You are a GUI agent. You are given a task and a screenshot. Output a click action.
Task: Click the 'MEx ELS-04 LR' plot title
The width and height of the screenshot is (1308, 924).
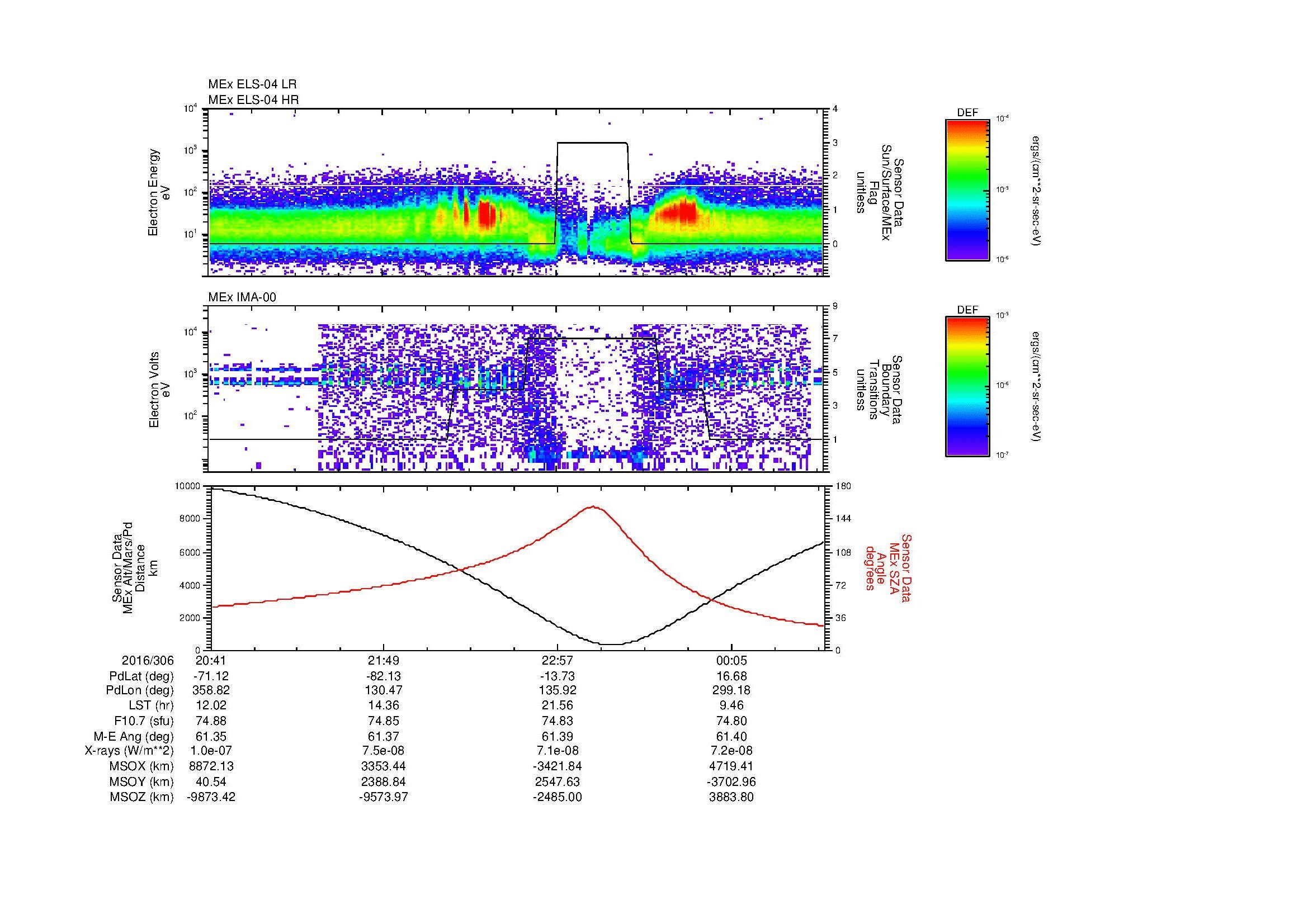pyautogui.click(x=252, y=84)
